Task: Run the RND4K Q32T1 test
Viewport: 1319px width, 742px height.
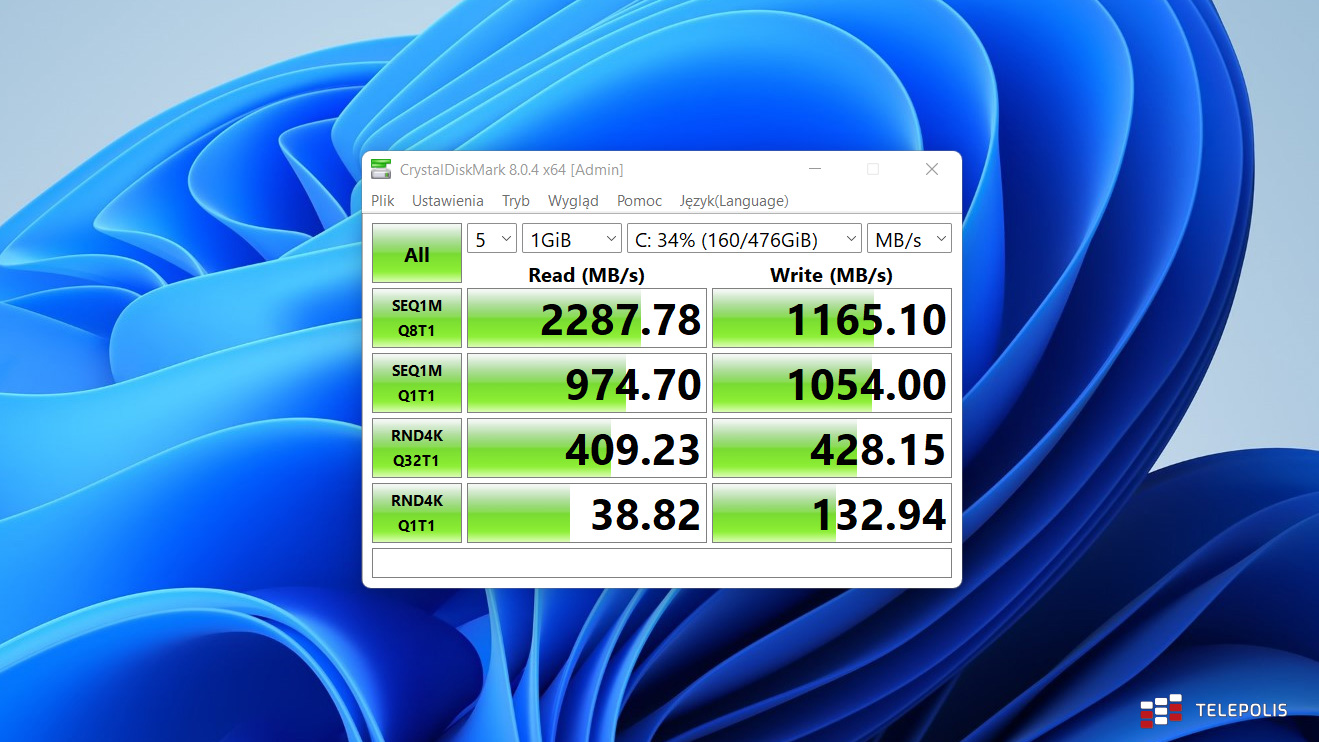Action: [x=417, y=448]
